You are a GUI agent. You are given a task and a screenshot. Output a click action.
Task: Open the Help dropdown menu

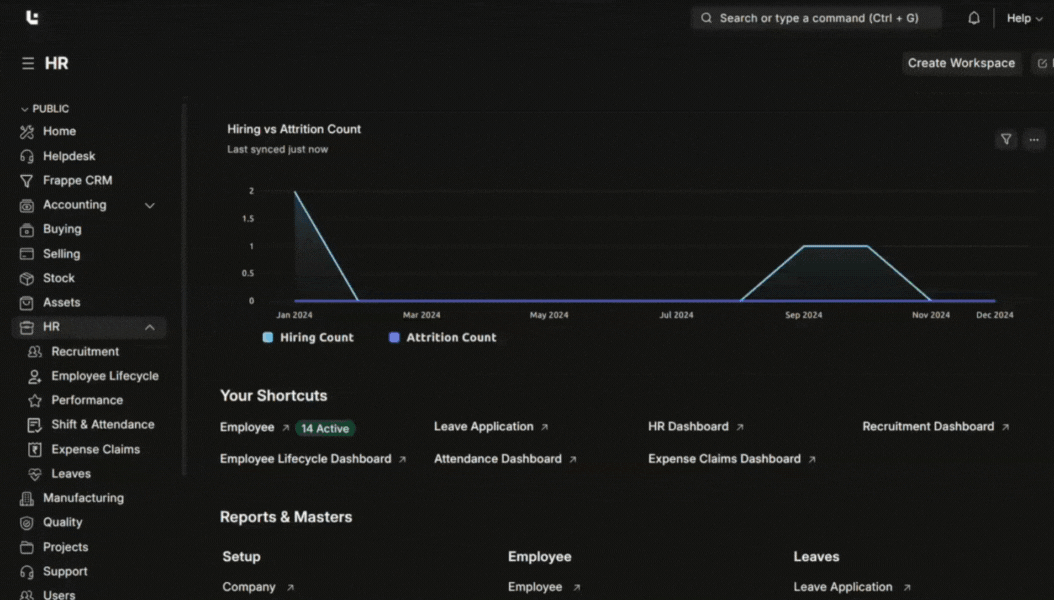[1024, 18]
